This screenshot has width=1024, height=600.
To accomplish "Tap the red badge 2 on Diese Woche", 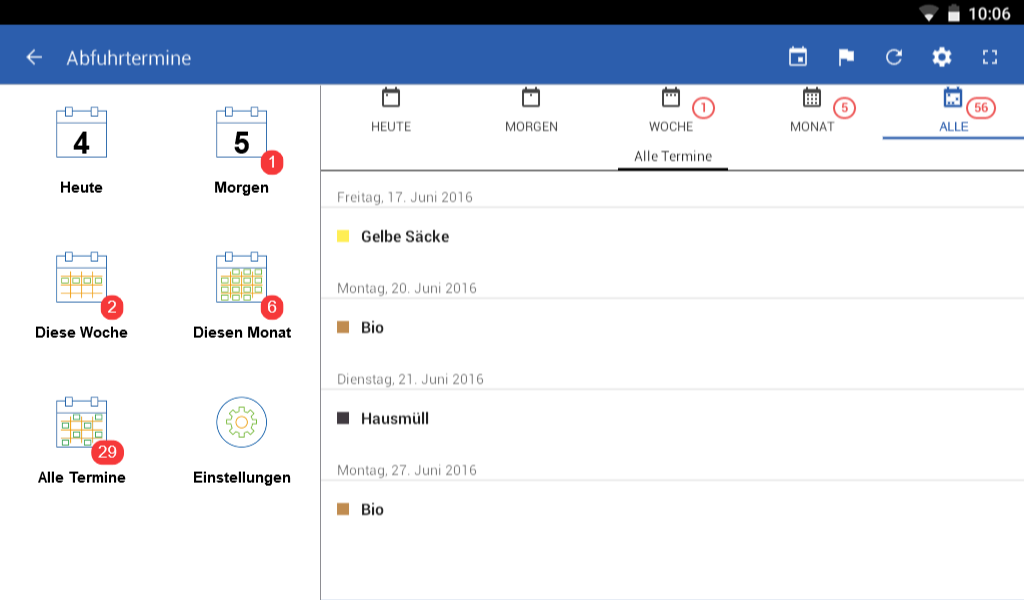I will click(x=112, y=308).
